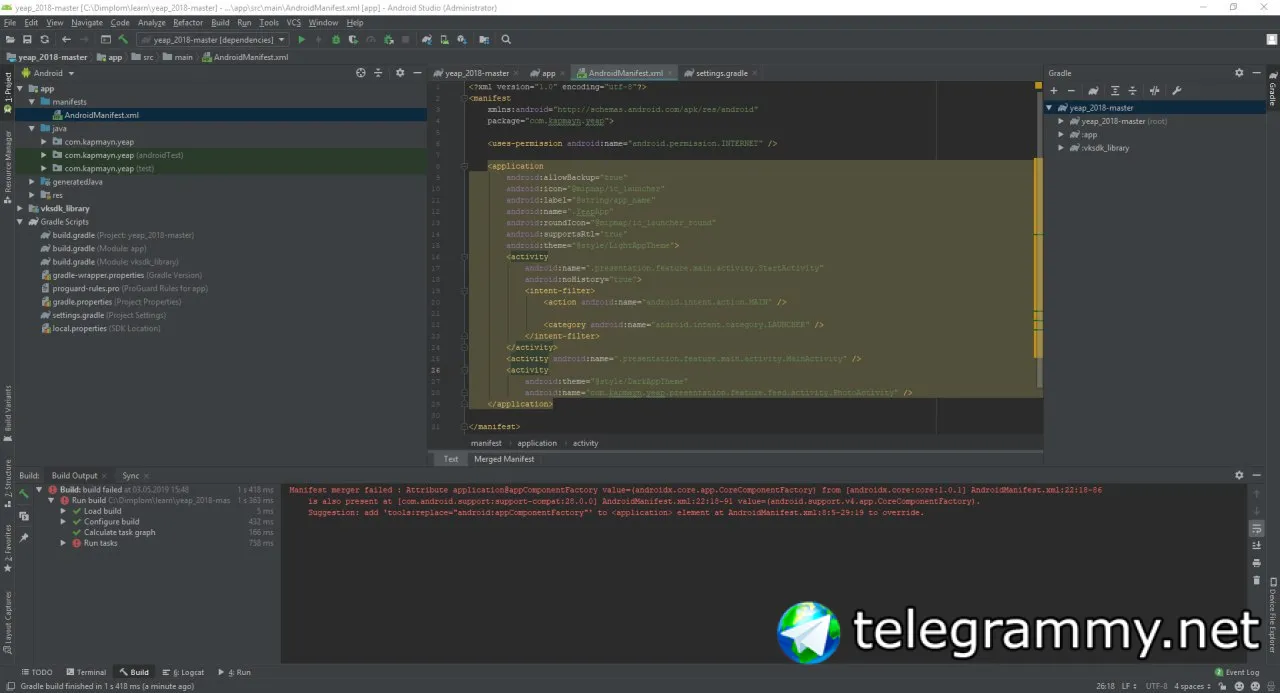Expand all in the Gradle panel toolbar

tap(1115, 90)
